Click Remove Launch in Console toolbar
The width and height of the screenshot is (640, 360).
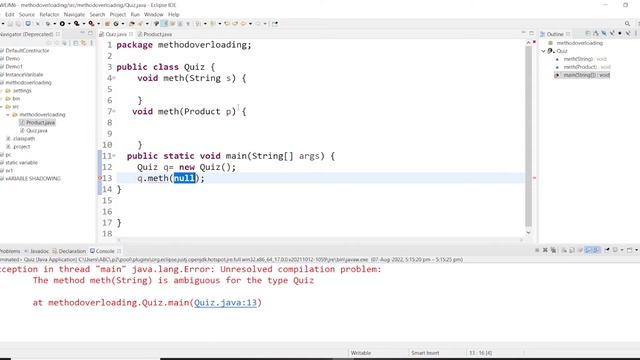tap(545, 250)
